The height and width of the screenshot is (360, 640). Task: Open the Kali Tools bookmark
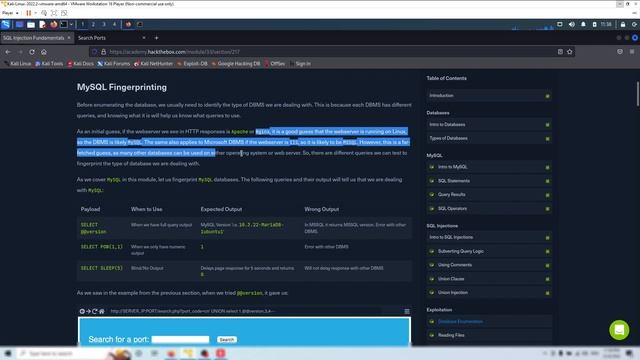pyautogui.click(x=49, y=64)
